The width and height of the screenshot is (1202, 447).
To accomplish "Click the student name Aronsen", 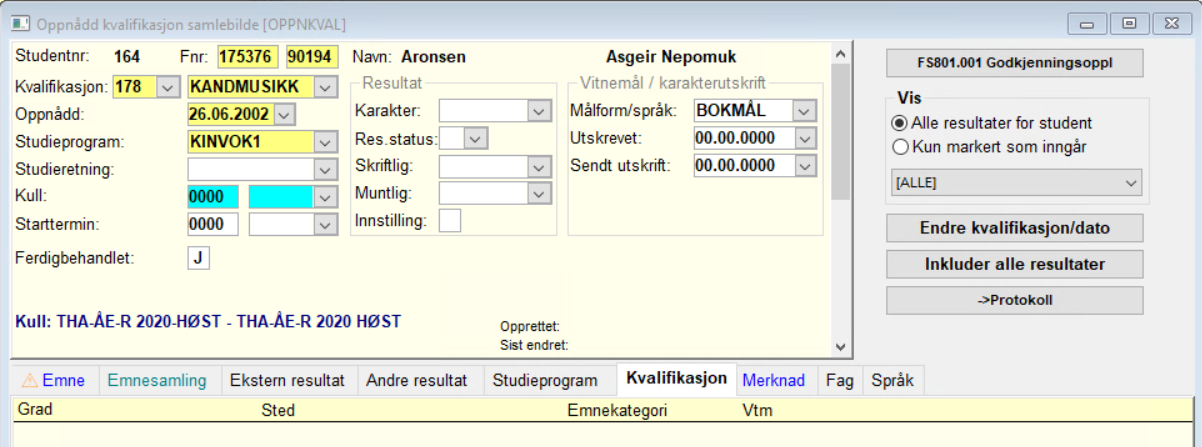I will pos(435,57).
